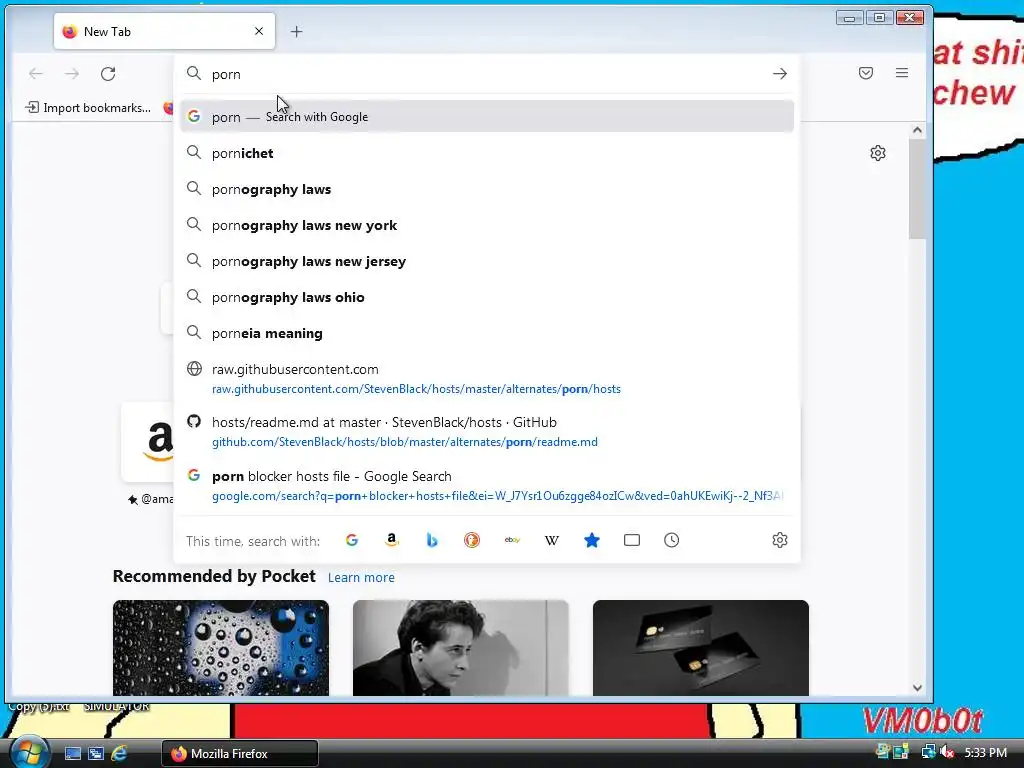Open Firefox hamburger application menu
Screen dimensions: 1024x768
coord(902,73)
